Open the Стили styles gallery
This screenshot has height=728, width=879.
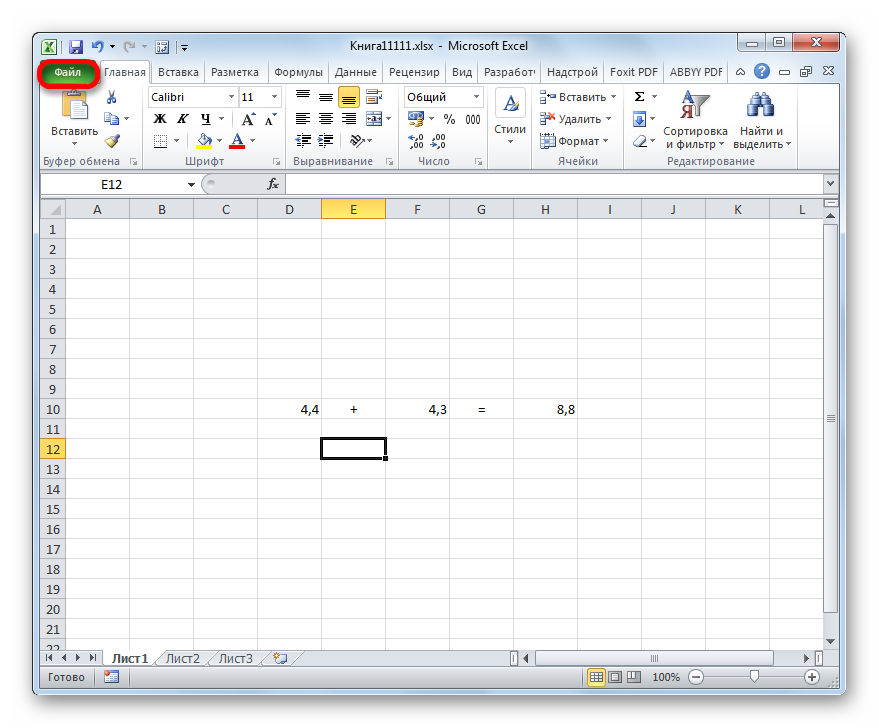(510, 118)
